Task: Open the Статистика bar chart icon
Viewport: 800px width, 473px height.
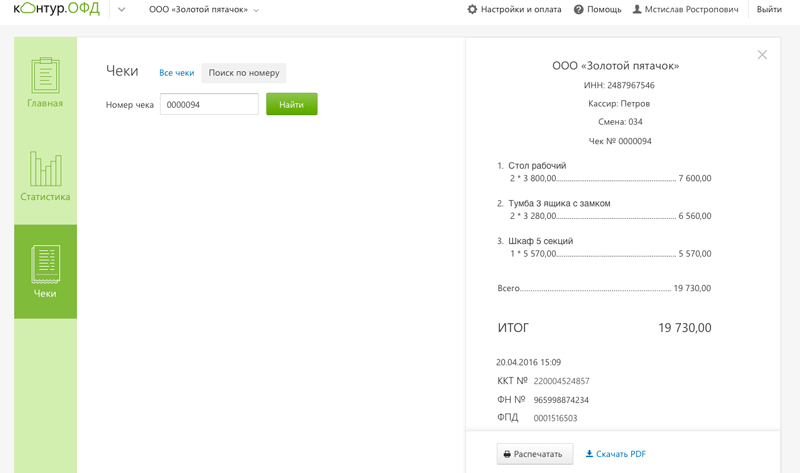Action: pos(45,169)
